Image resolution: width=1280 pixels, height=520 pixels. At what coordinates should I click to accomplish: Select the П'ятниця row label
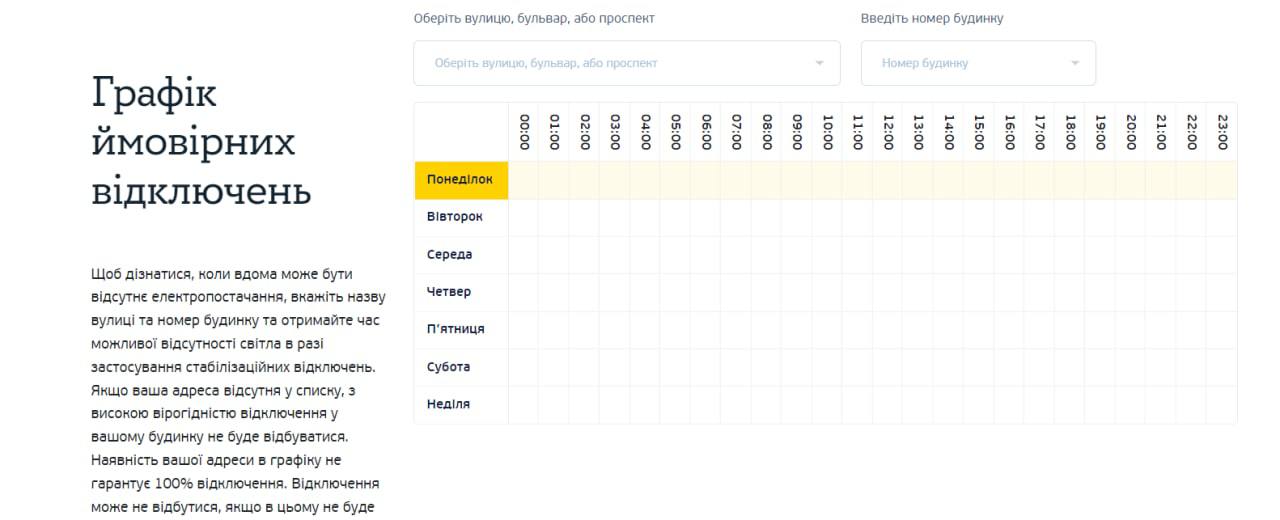456,329
